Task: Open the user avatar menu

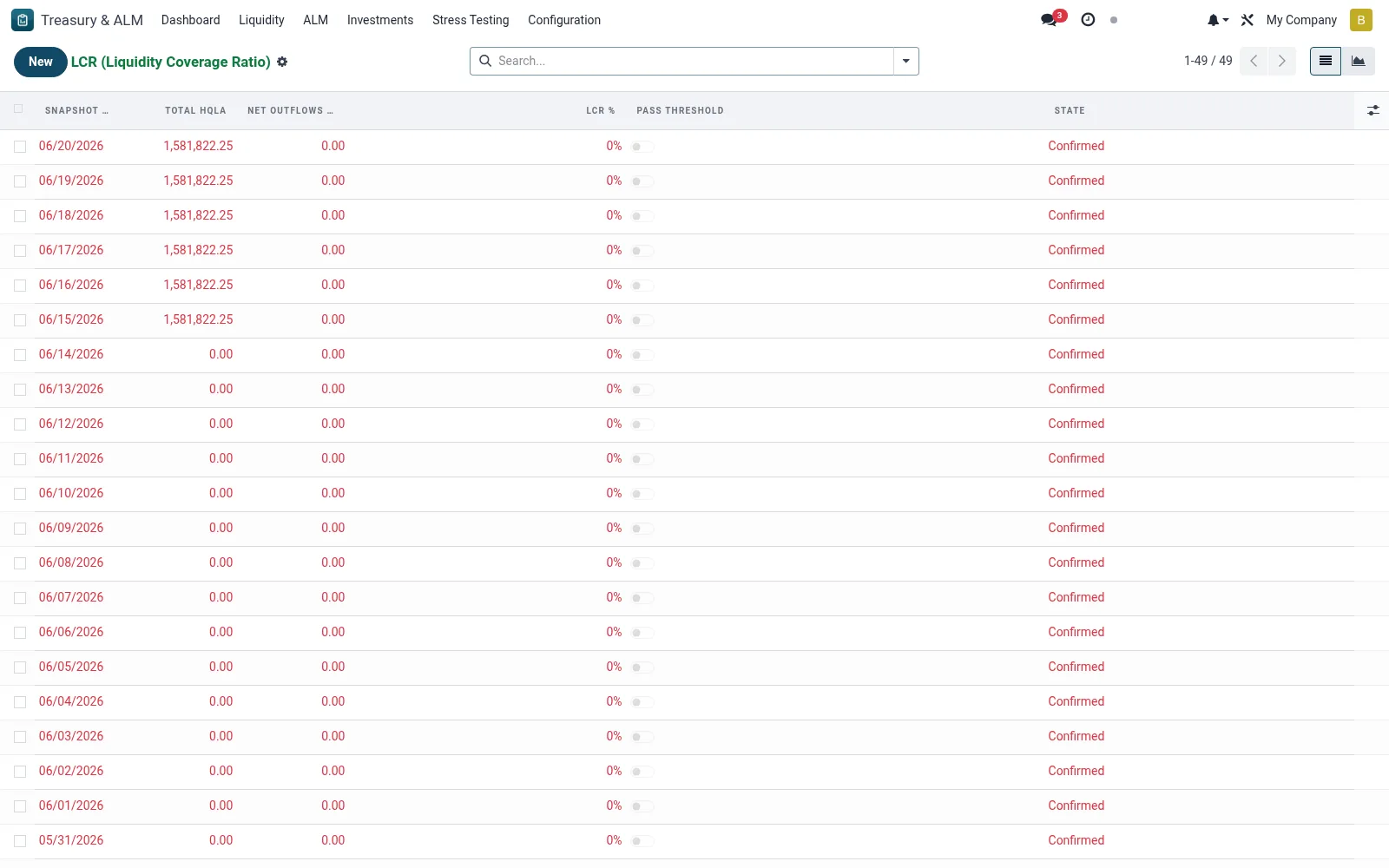Action: point(1361,20)
